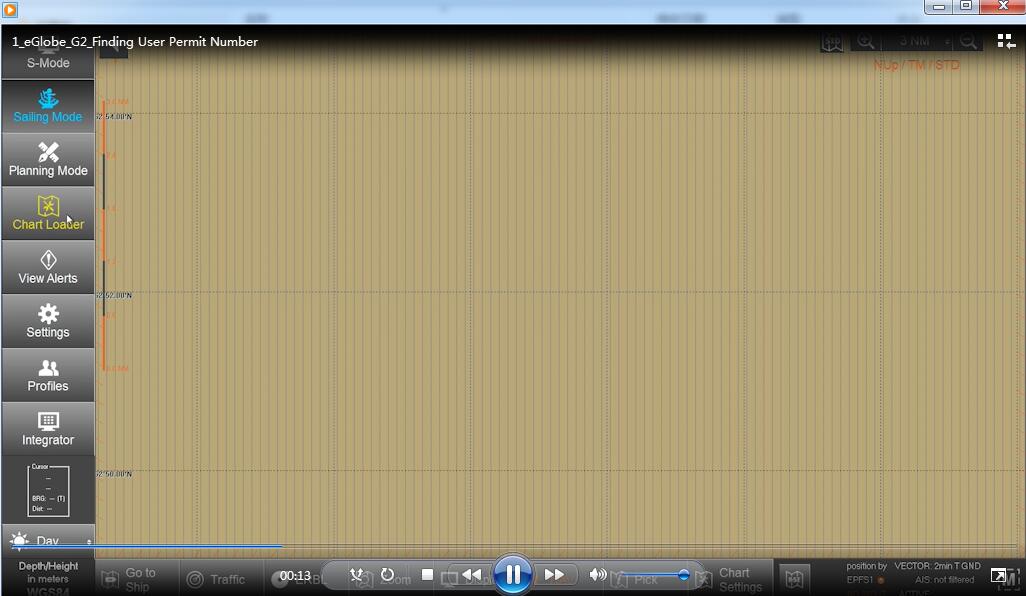Click the chart icon beside Chart Settings
This screenshot has width=1026, height=596.
(794, 579)
